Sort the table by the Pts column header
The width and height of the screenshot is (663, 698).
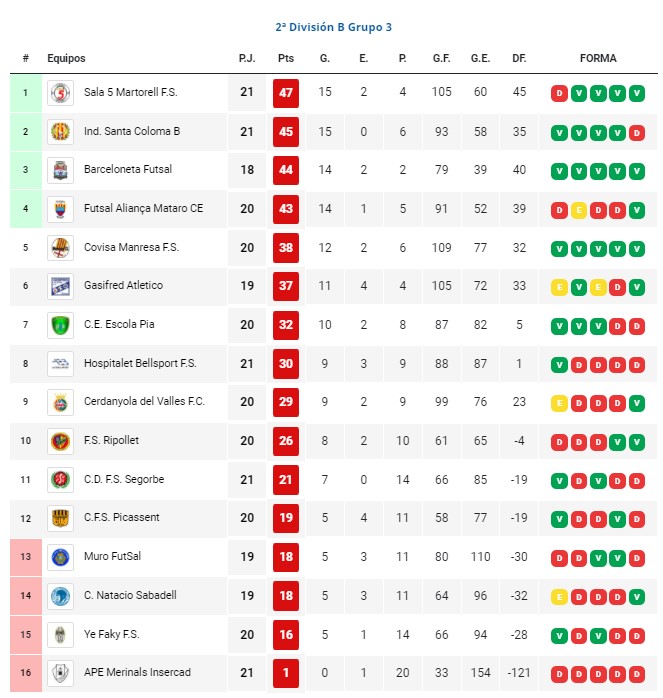point(286,58)
